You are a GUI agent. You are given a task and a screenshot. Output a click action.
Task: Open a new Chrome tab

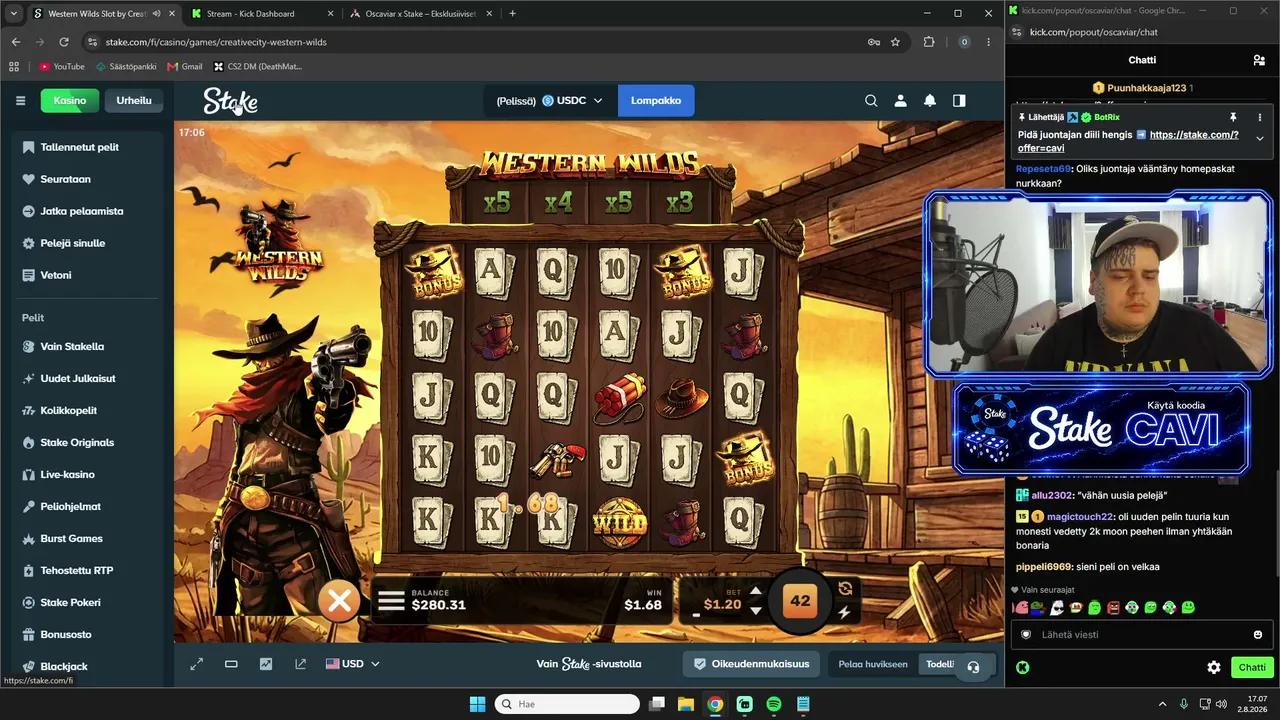coord(512,14)
